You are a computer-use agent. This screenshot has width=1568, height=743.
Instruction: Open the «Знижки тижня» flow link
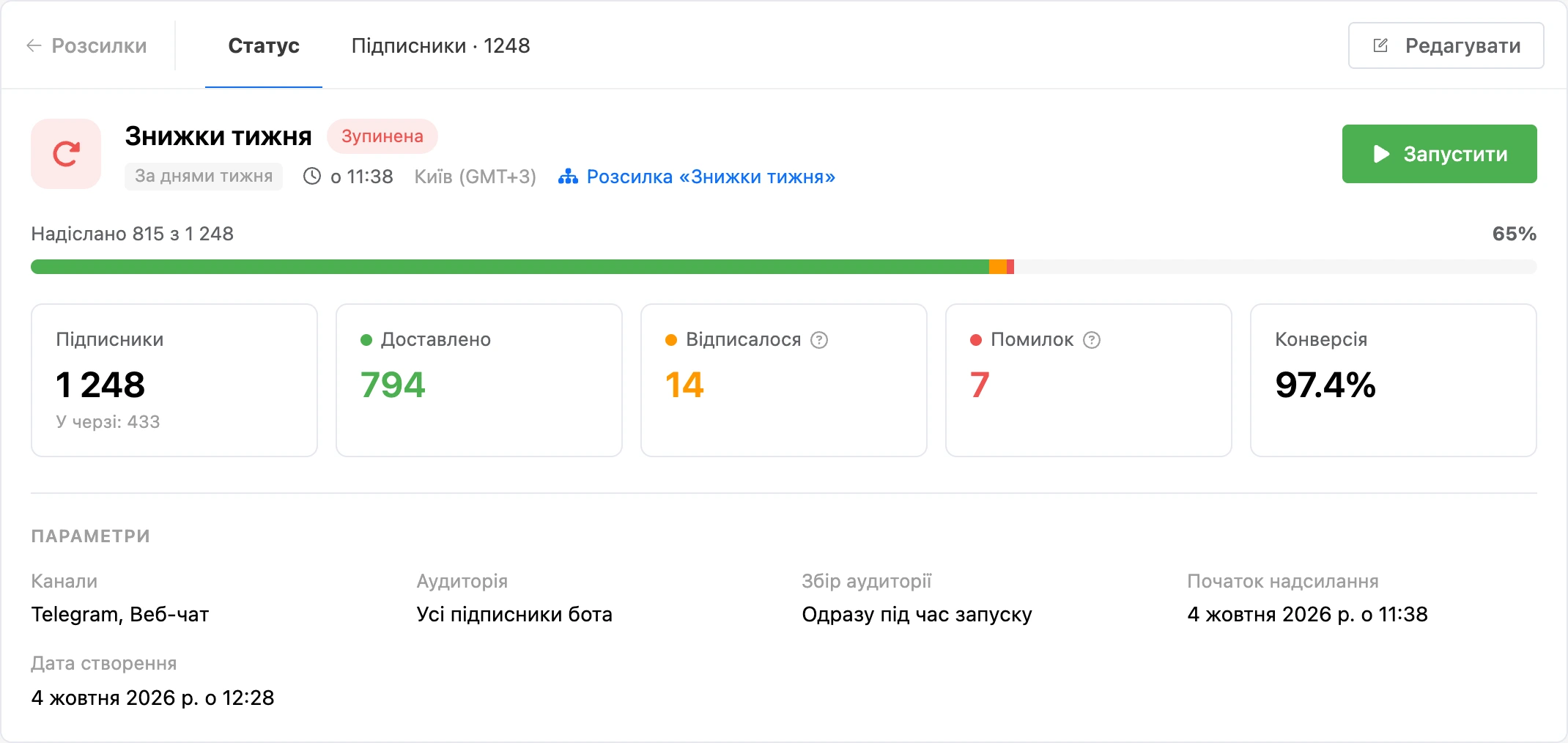[x=711, y=177]
